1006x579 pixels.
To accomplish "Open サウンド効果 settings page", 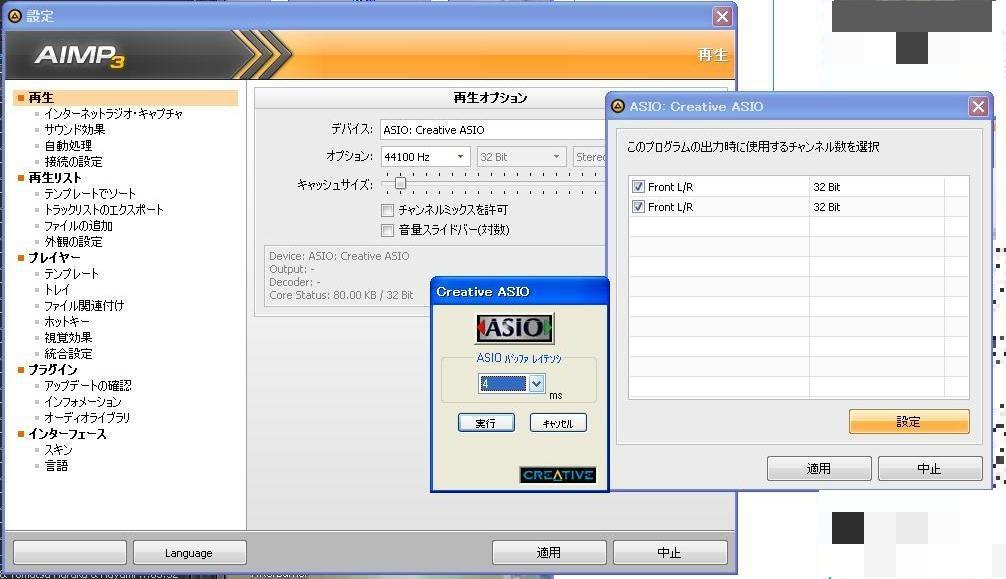I will pos(74,130).
